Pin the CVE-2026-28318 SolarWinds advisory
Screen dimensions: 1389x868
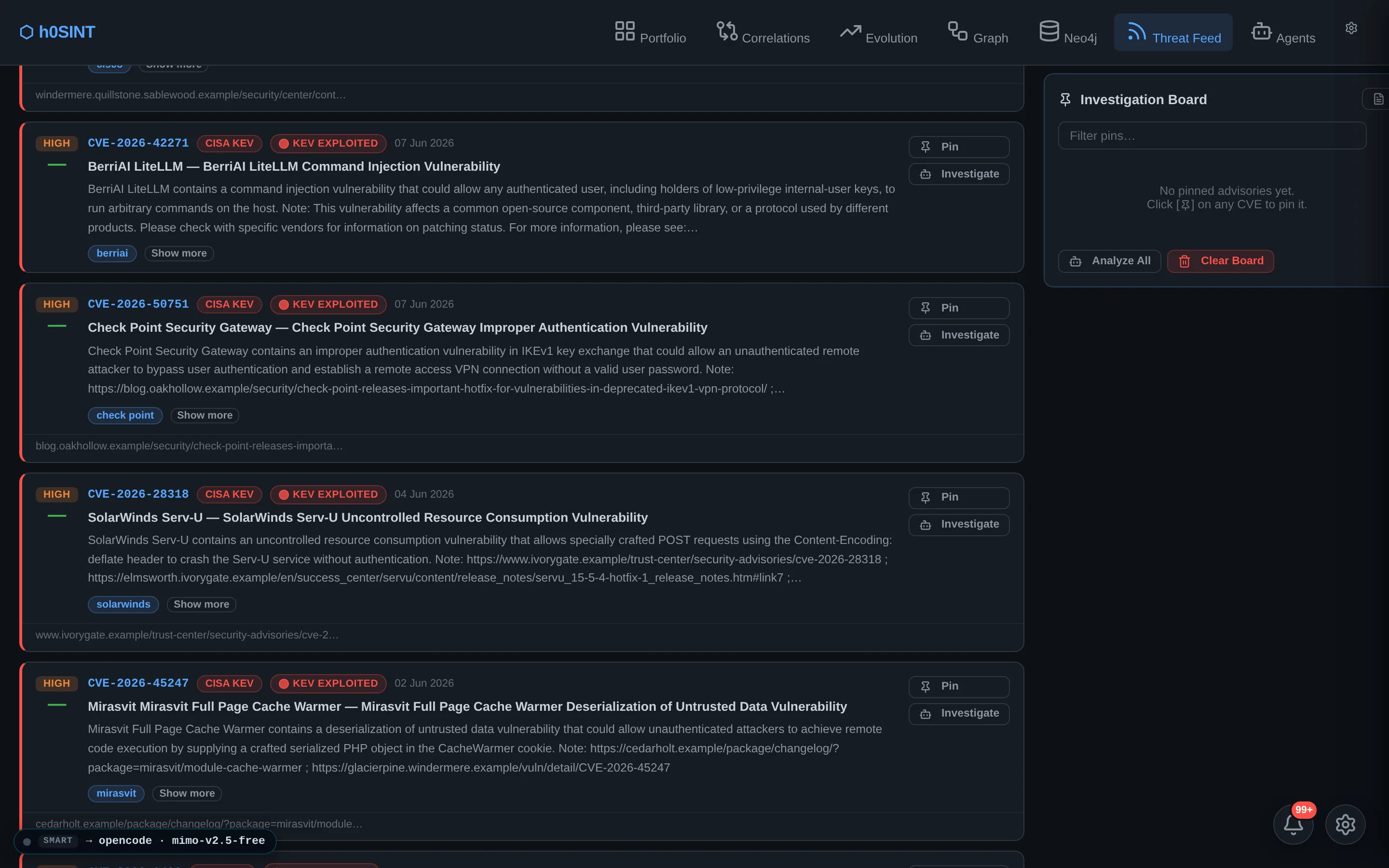click(x=958, y=497)
